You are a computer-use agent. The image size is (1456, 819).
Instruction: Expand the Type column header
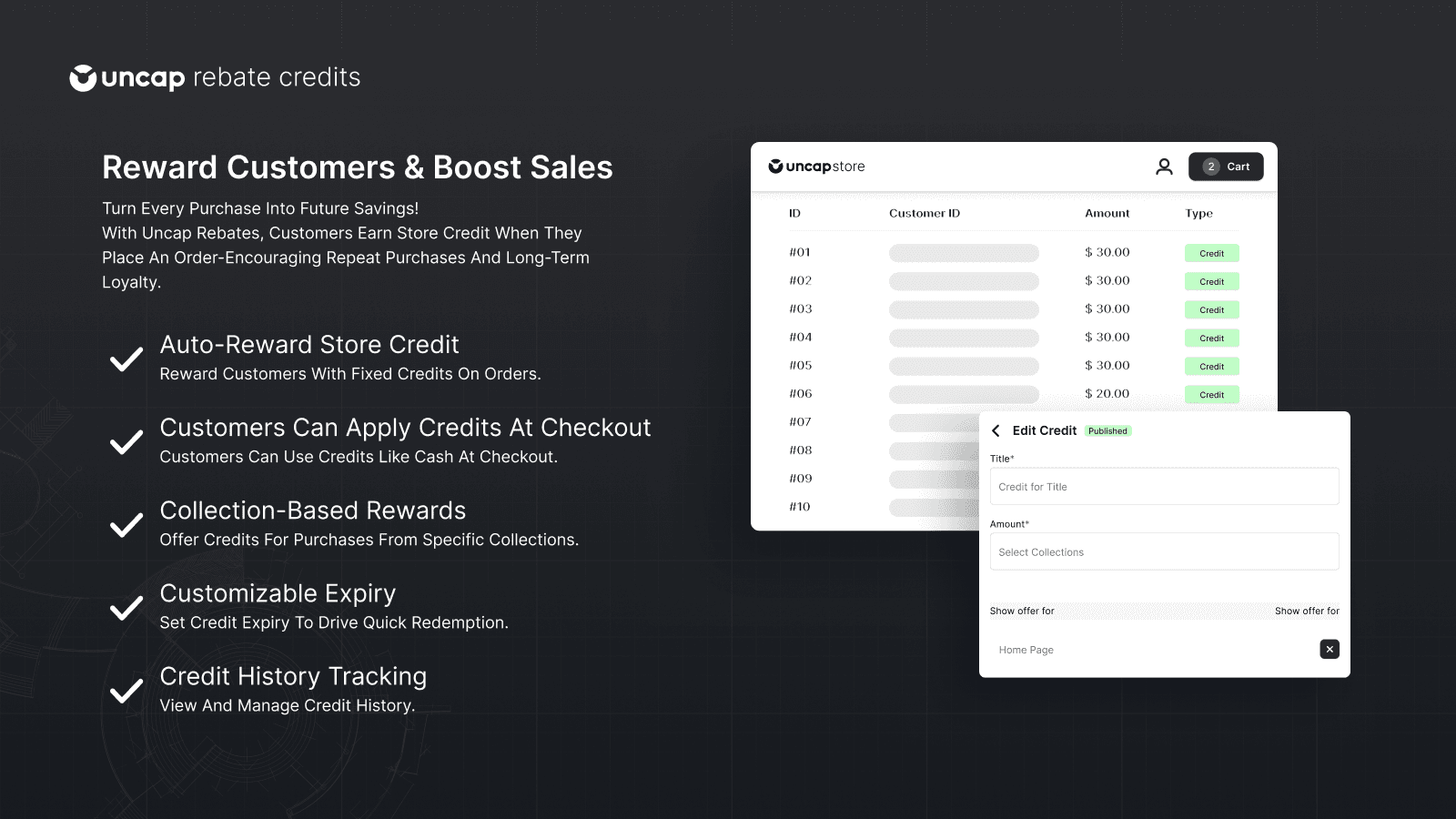point(1198,213)
